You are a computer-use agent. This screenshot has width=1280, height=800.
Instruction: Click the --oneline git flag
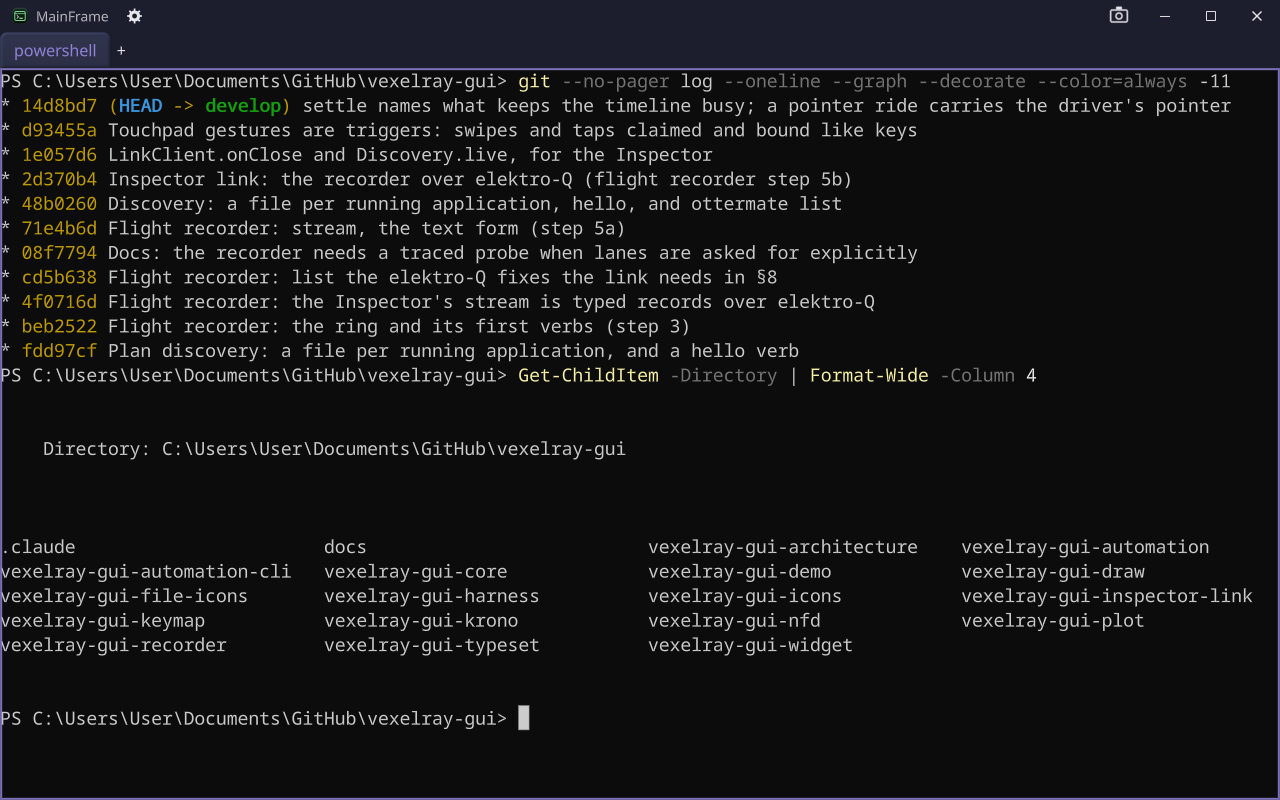[772, 81]
